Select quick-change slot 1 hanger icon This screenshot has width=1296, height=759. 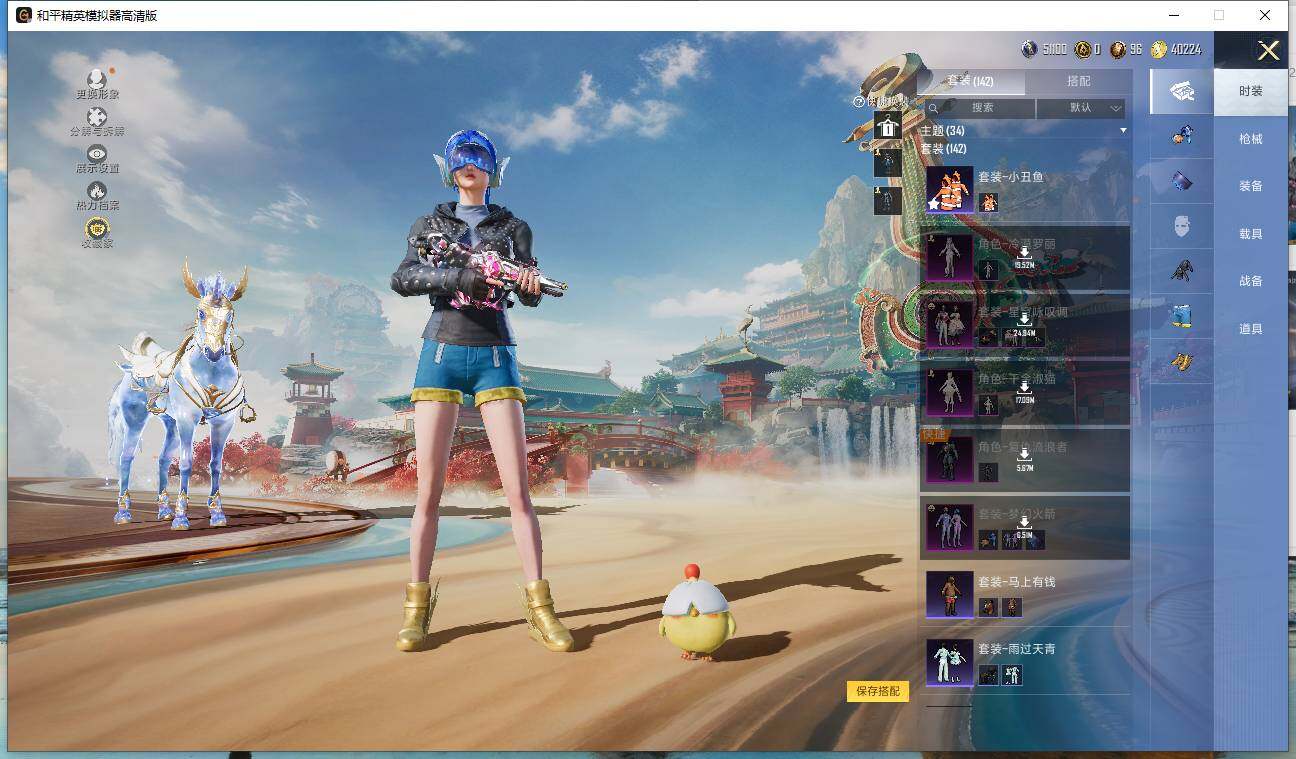click(888, 126)
